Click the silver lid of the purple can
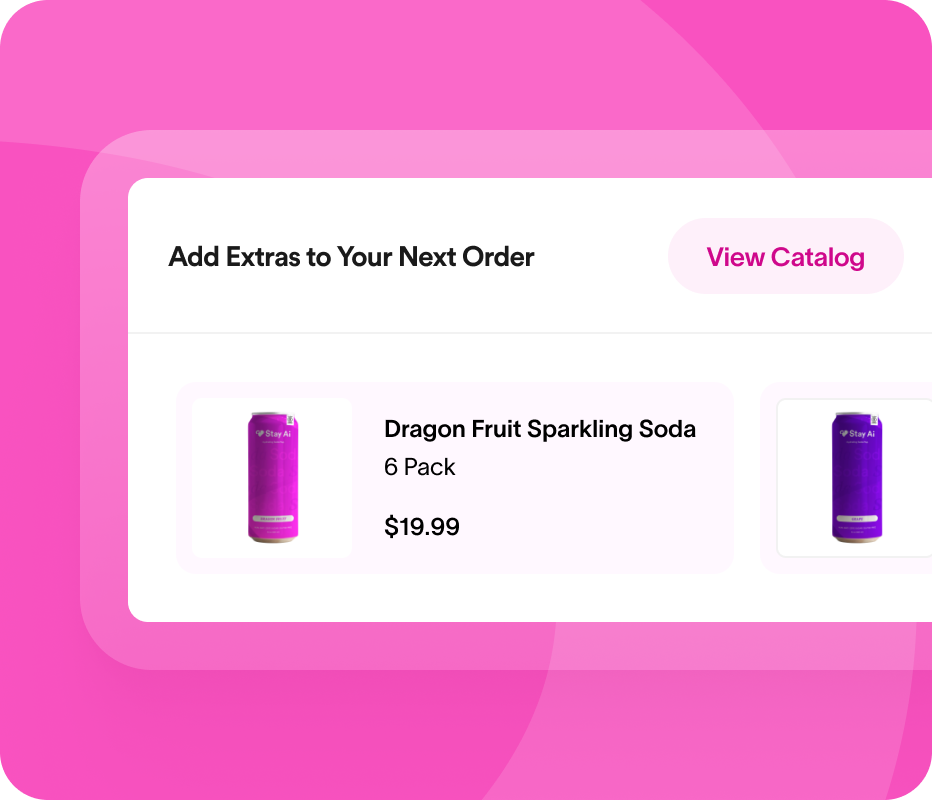Image resolution: width=932 pixels, height=800 pixels. pyautogui.click(x=855, y=414)
